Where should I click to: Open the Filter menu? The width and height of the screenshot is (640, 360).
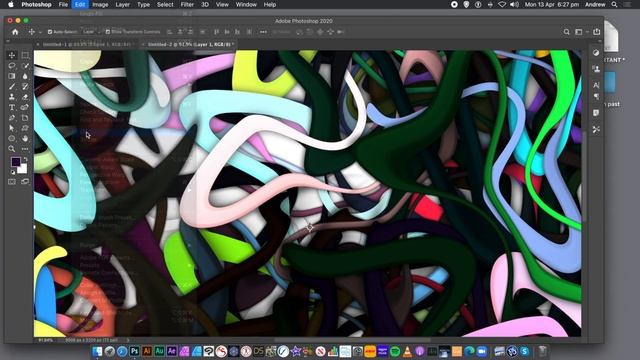(187, 4)
